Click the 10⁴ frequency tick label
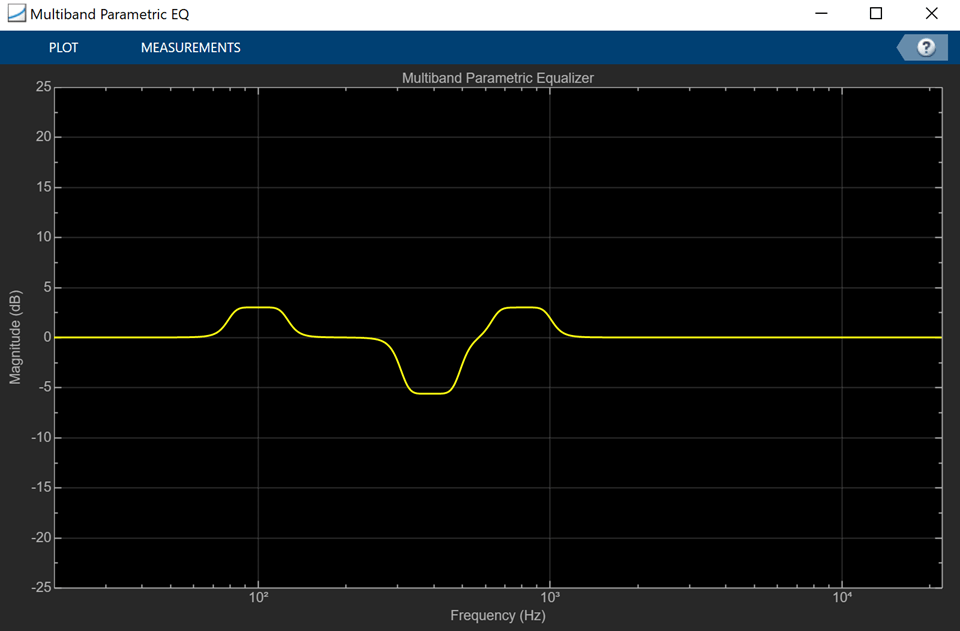The image size is (960, 631). coord(842,598)
